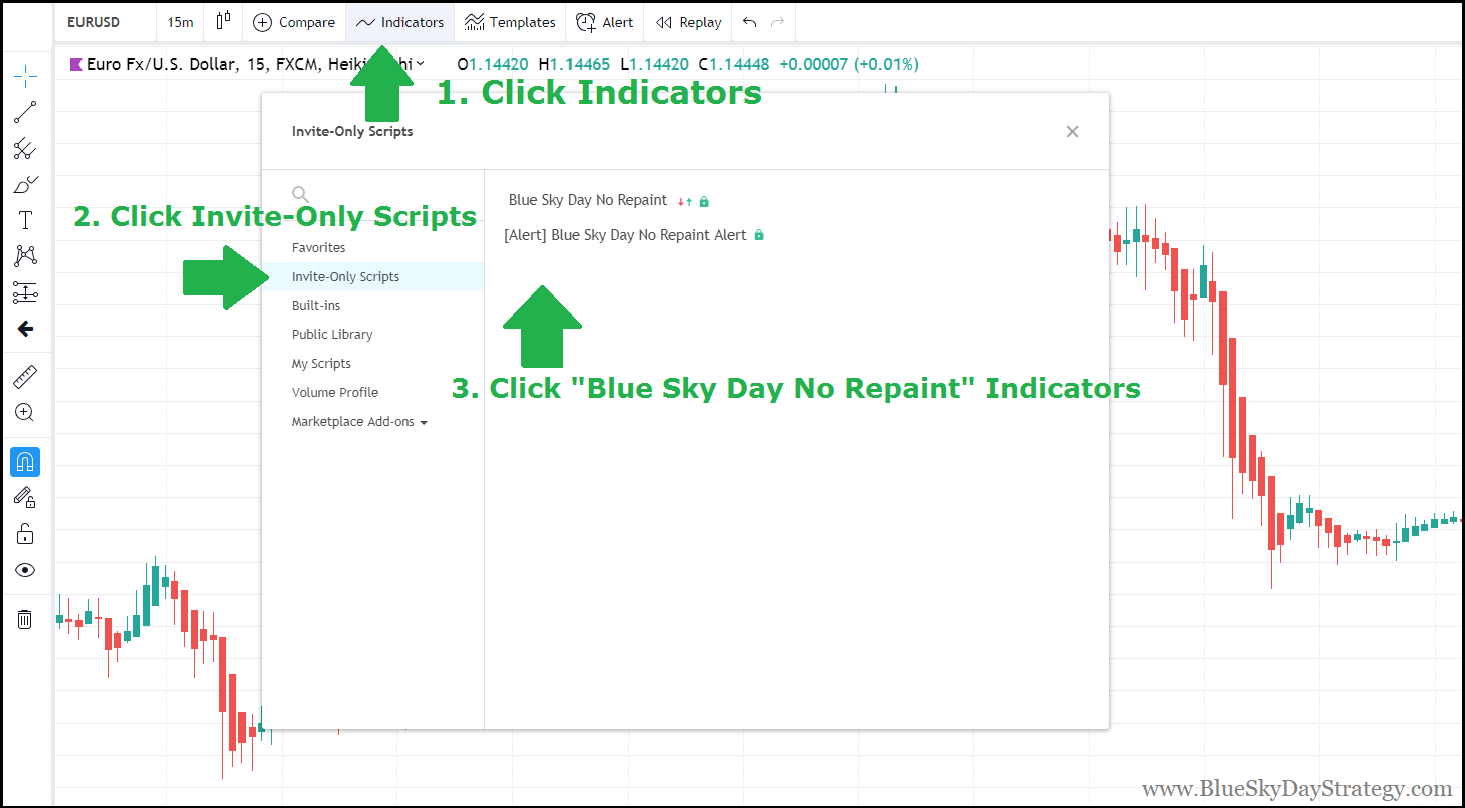Click lock icon beside Blue Sky Day No Repaint

tap(704, 201)
